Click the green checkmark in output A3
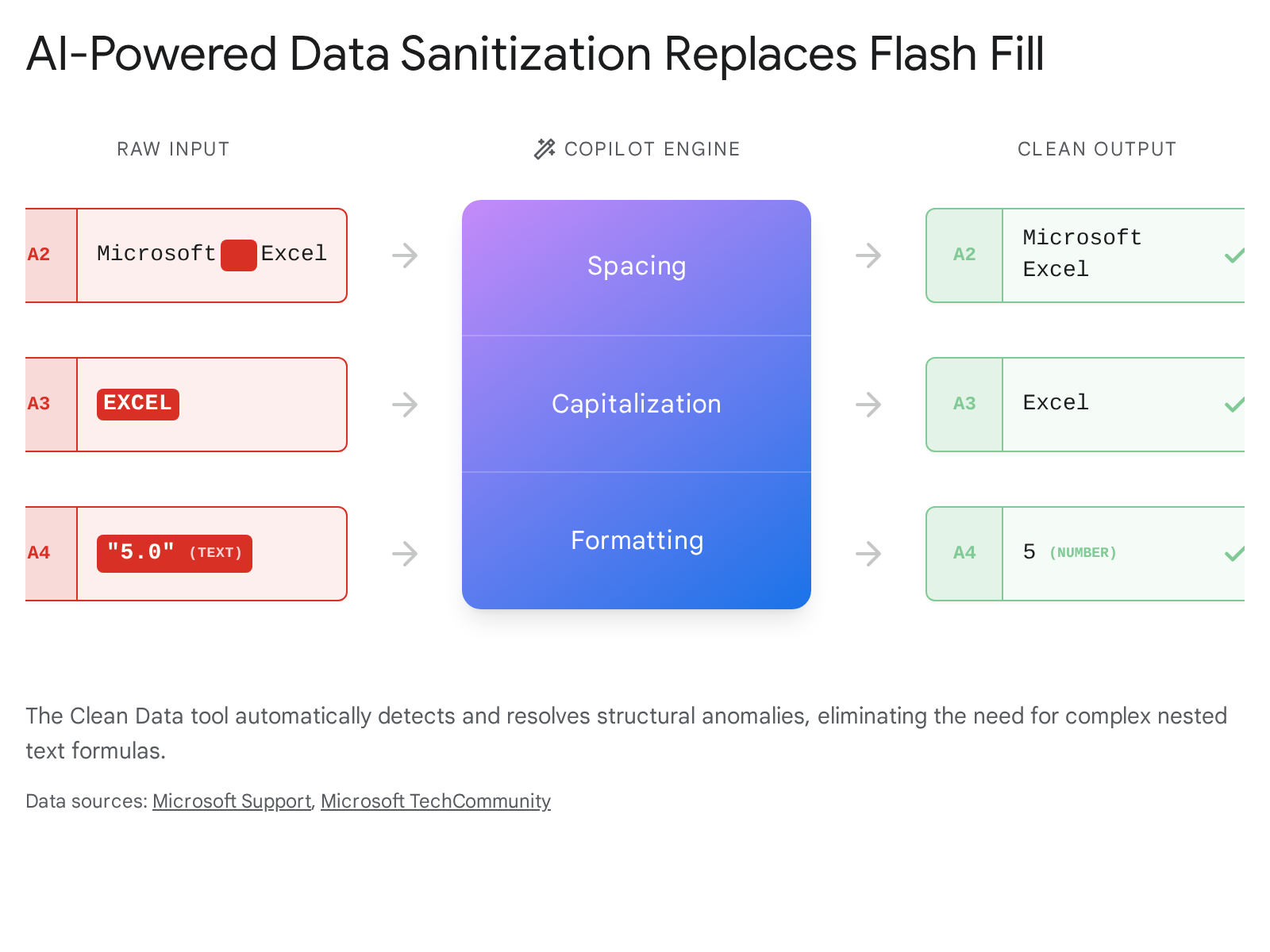 1234,405
